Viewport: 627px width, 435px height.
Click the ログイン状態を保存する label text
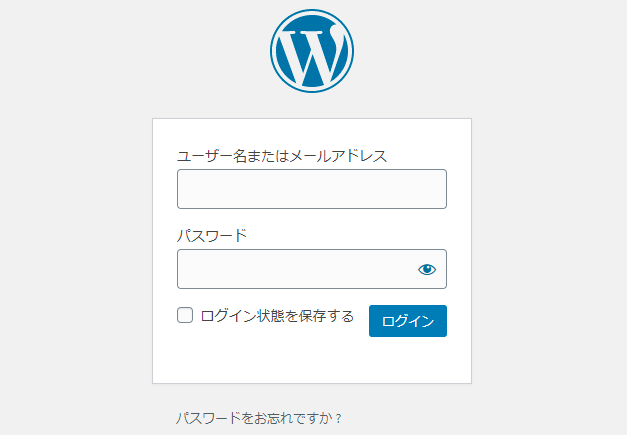coord(277,316)
